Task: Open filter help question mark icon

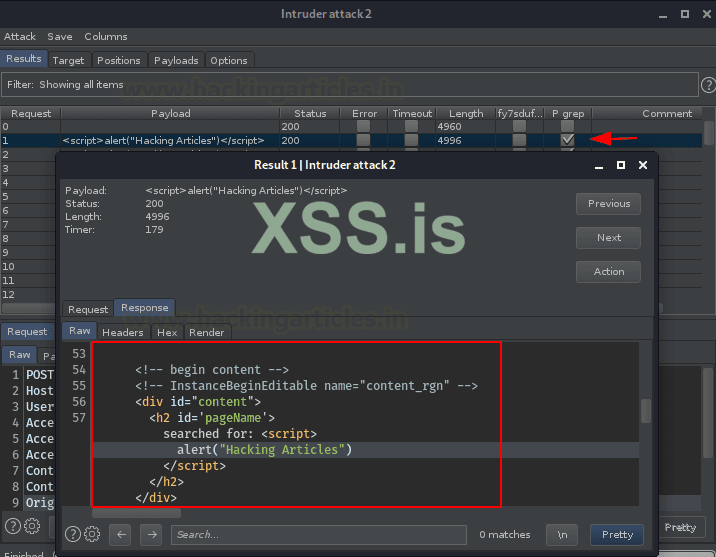Action: (708, 85)
